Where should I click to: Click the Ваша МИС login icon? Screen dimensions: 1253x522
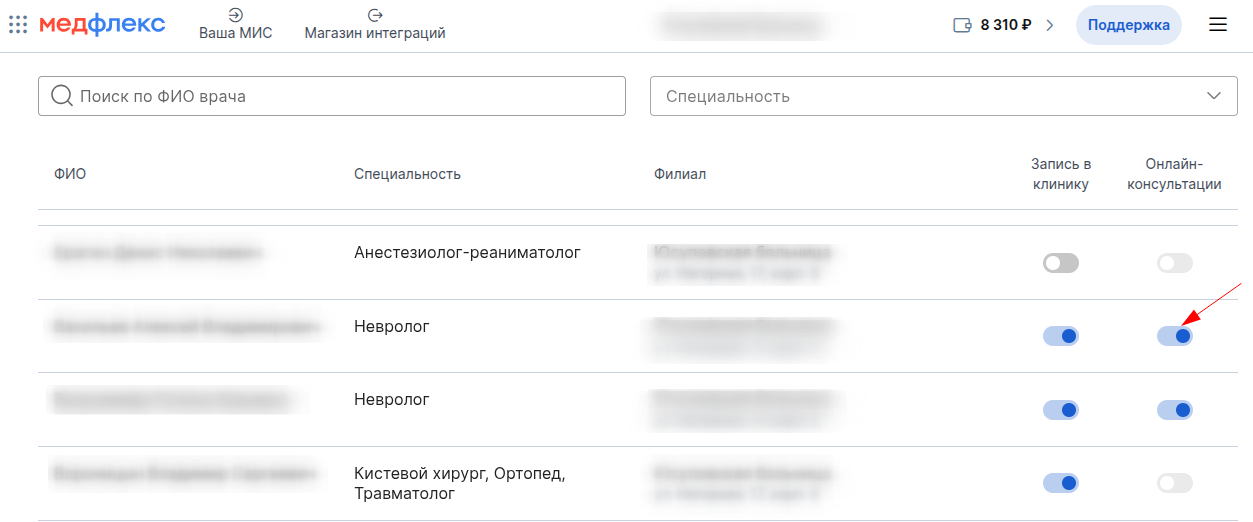(235, 15)
